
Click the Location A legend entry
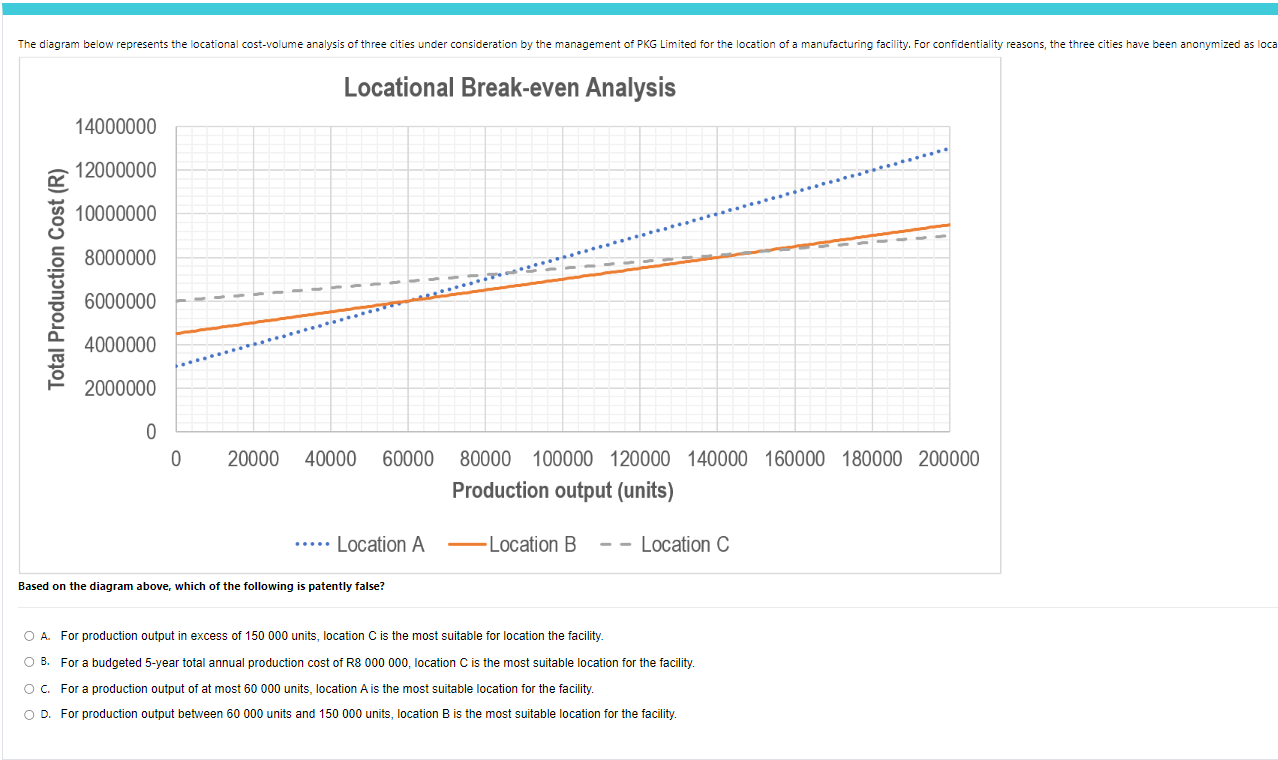click(380, 544)
